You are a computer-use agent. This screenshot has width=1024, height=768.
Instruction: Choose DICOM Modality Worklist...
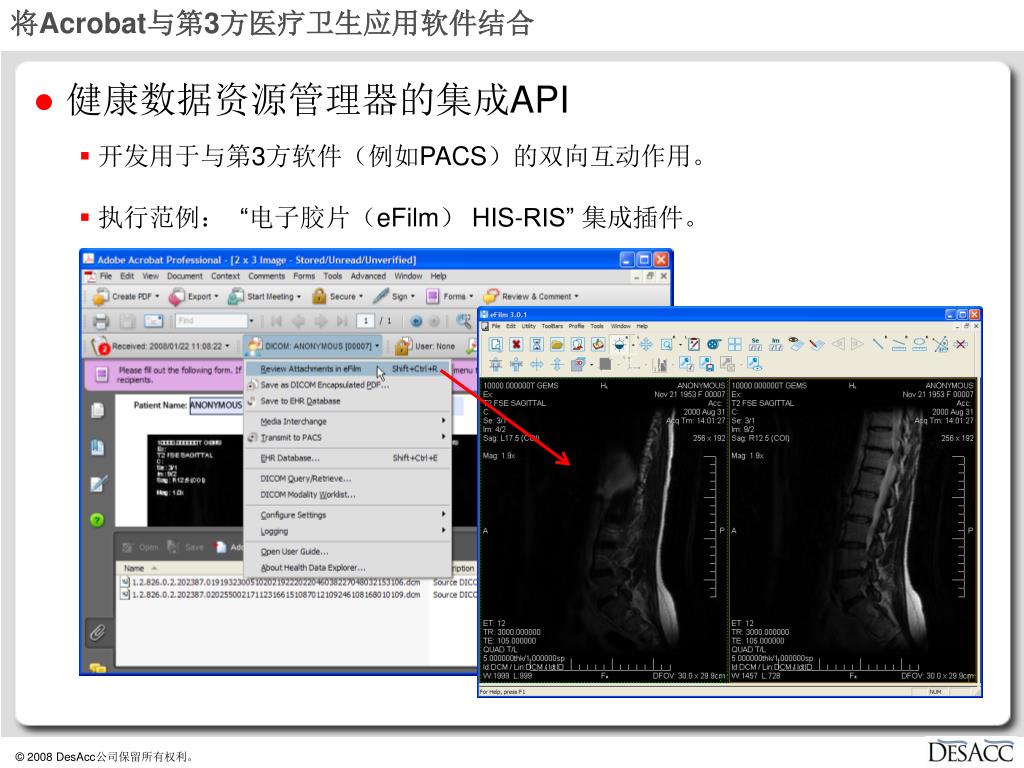point(348,495)
